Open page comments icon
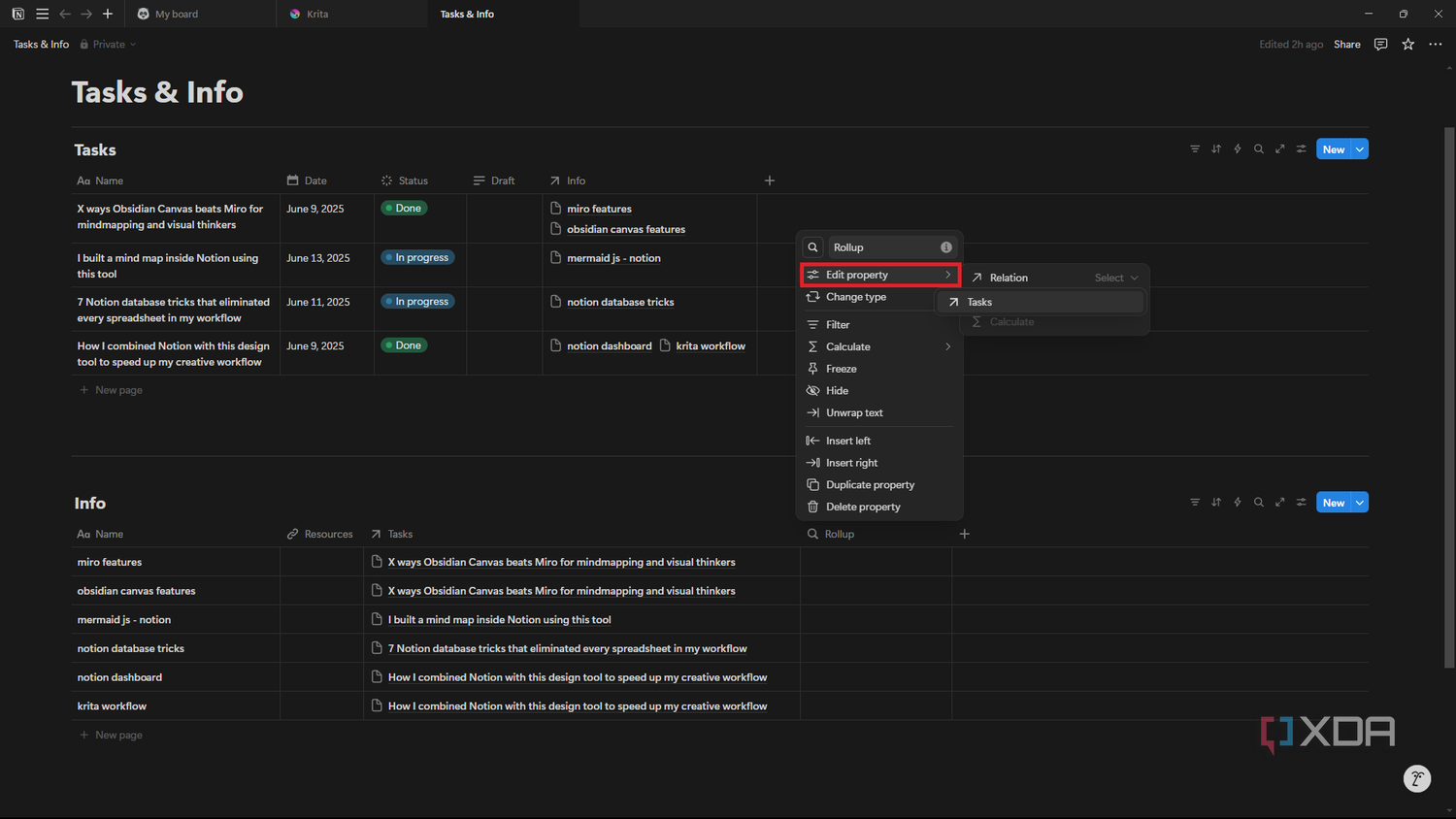Image resolution: width=1456 pixels, height=819 pixels. coord(1380,45)
